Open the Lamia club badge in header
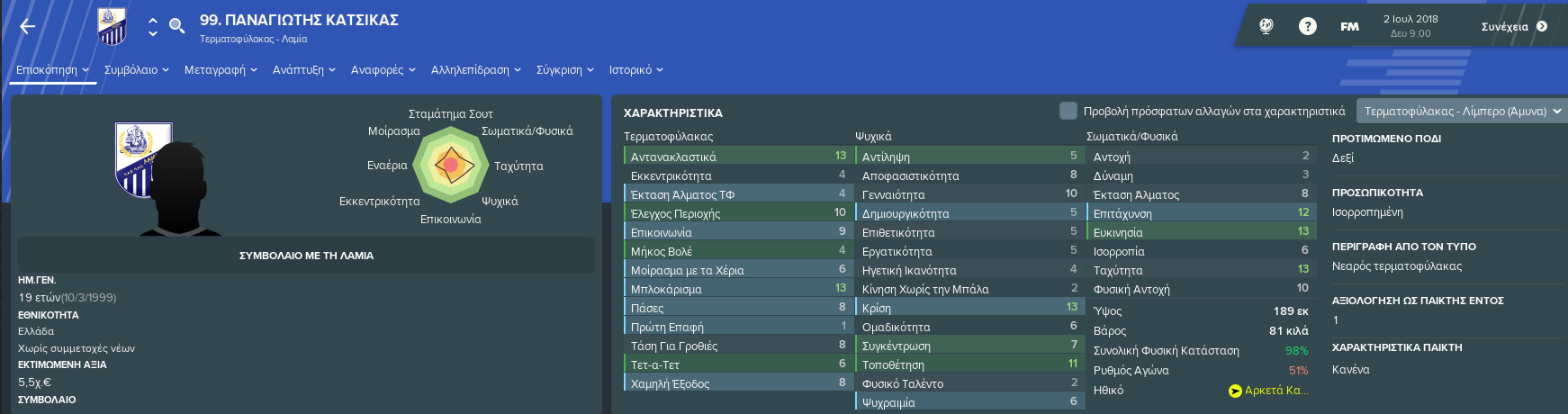 click(x=112, y=26)
